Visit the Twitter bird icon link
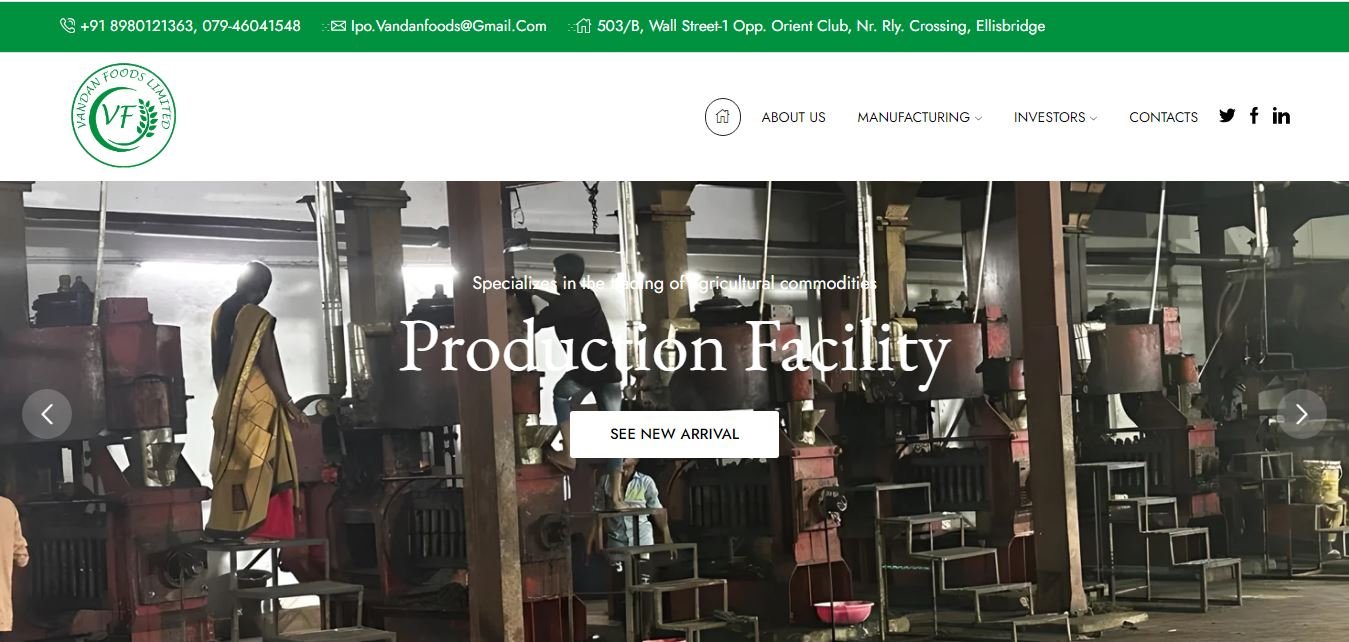The width and height of the screenshot is (1349, 642). tap(1227, 116)
